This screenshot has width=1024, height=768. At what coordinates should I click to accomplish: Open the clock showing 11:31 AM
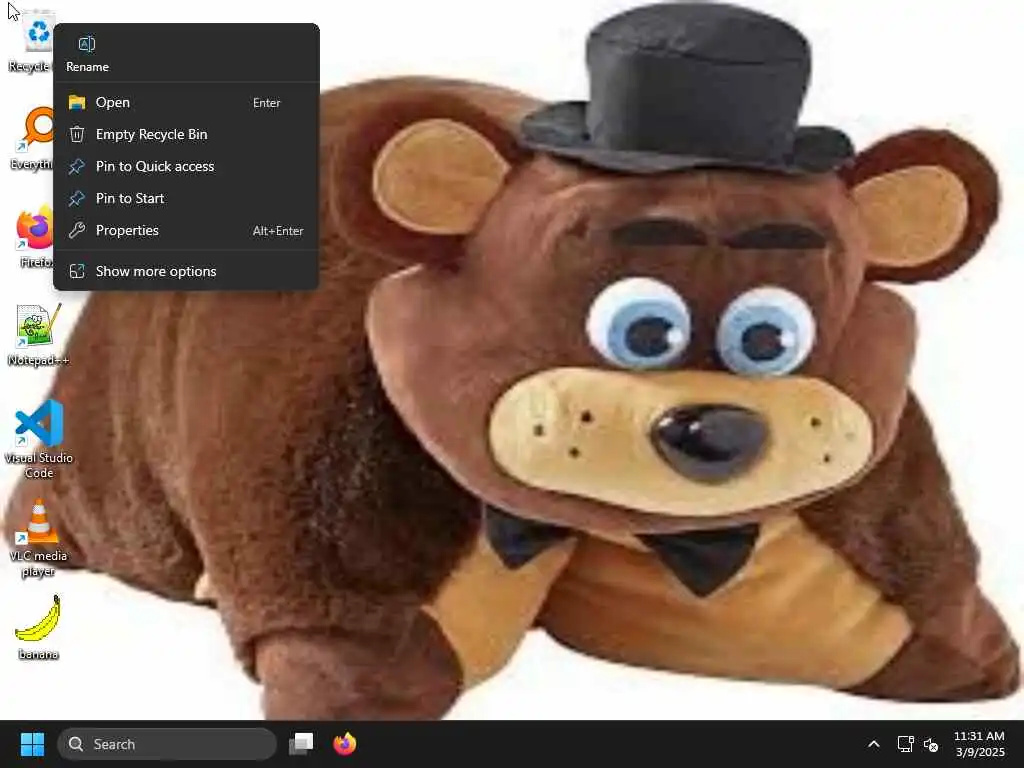pyautogui.click(x=979, y=744)
